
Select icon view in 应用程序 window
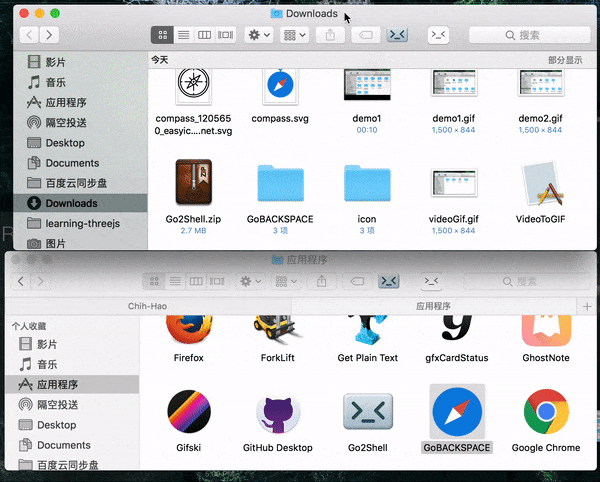tap(154, 282)
